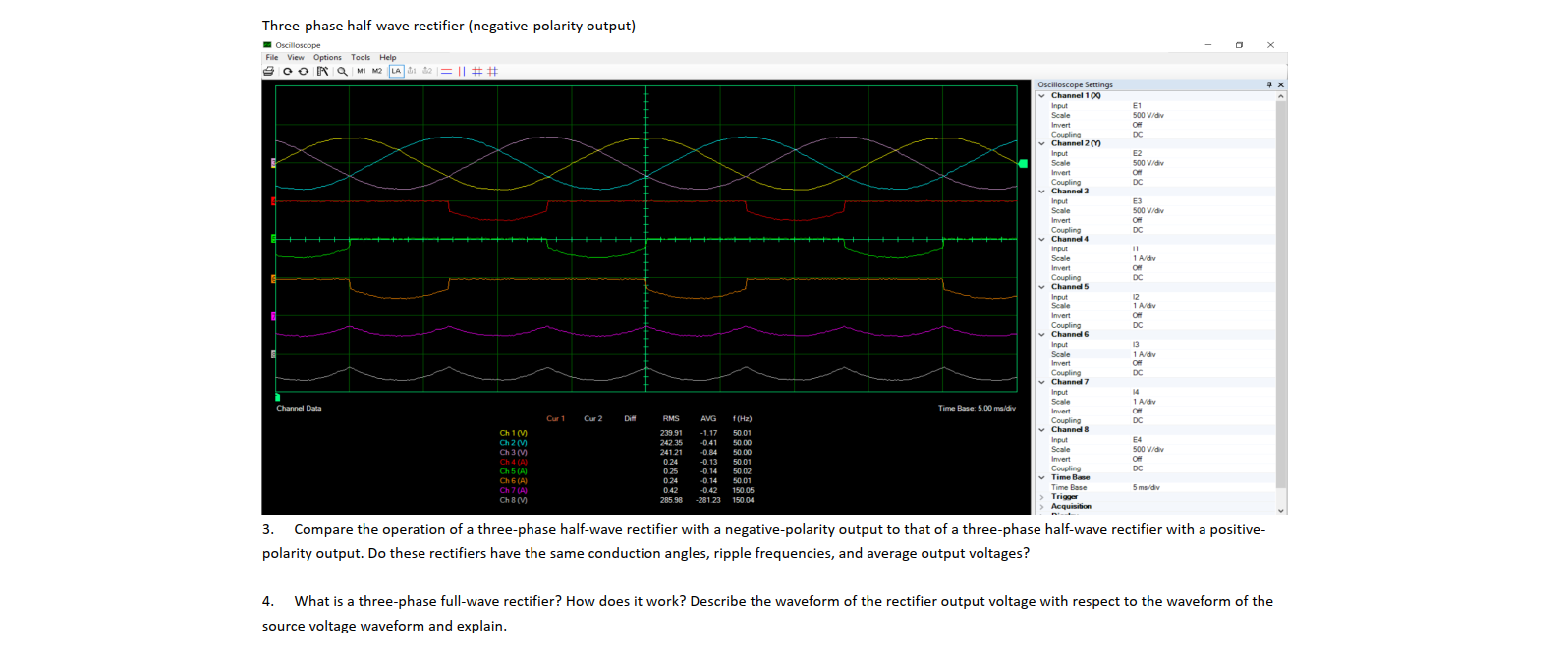1568x660 pixels.
Task: Click the M2 memory toolbar button
Action: point(377,71)
